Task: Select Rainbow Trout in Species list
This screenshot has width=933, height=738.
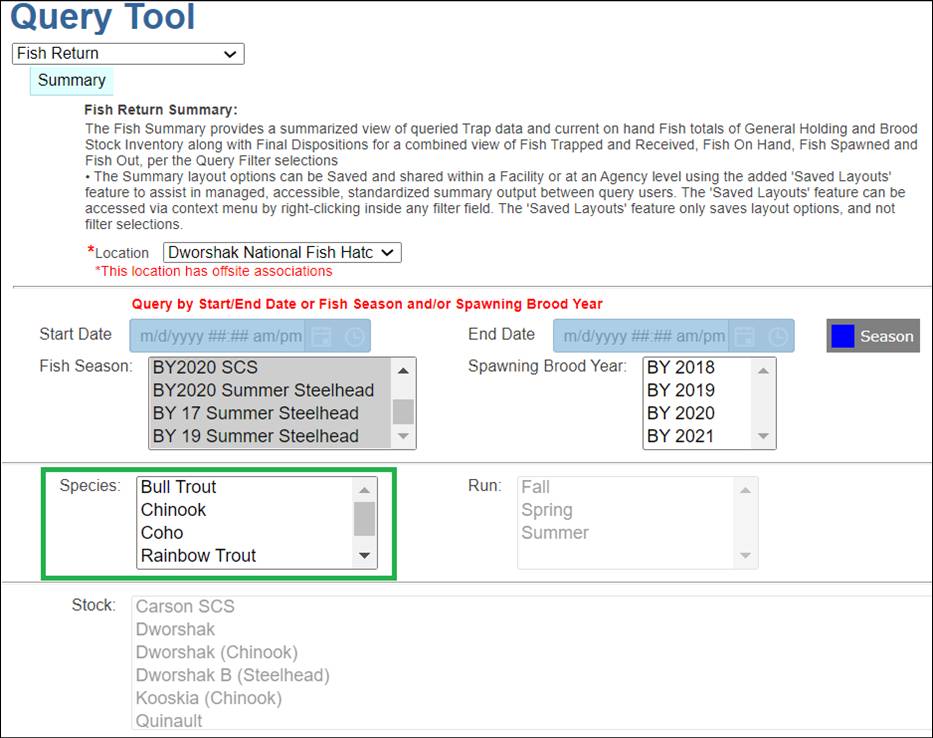Action: (198, 556)
